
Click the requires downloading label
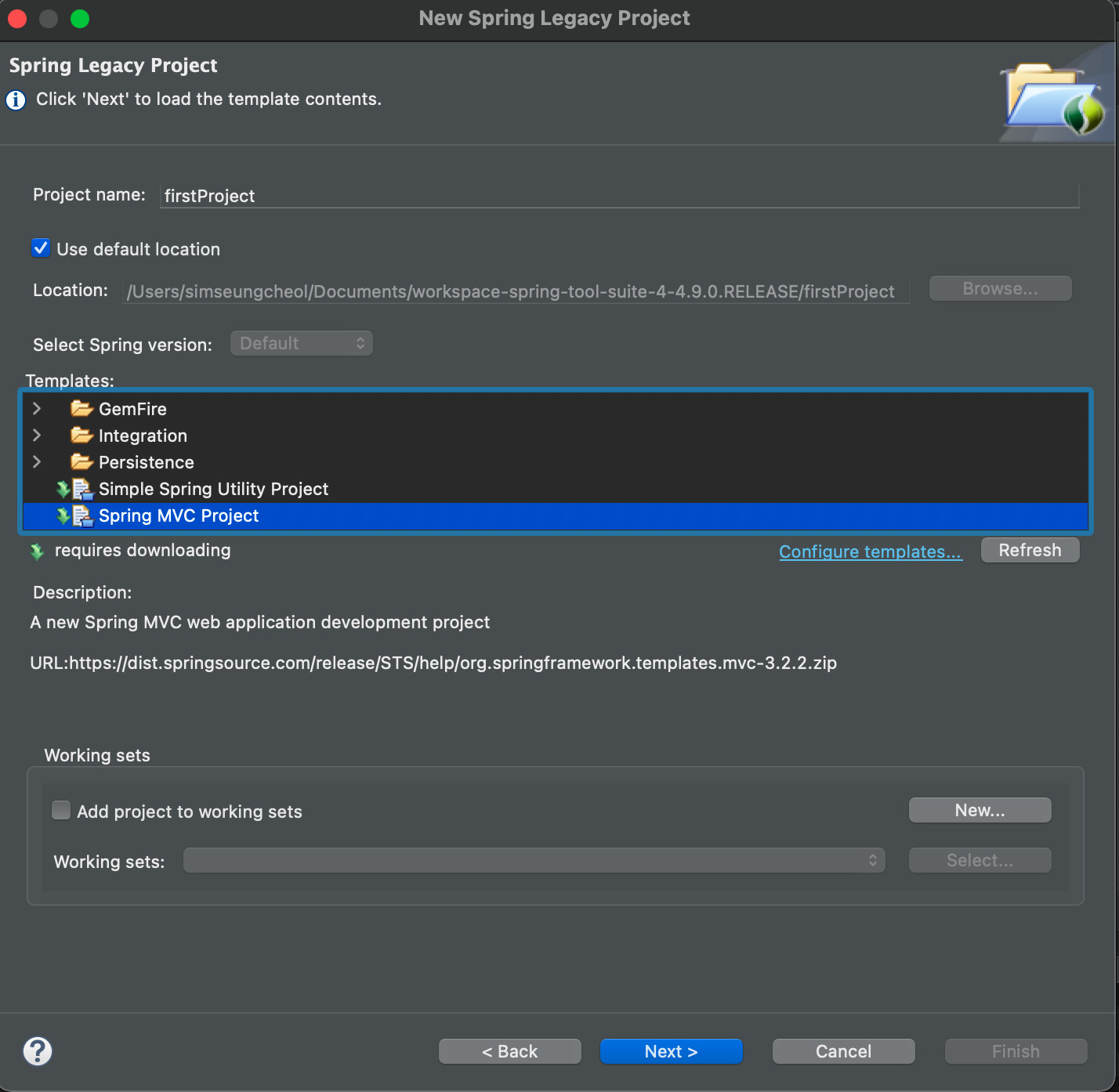(143, 550)
